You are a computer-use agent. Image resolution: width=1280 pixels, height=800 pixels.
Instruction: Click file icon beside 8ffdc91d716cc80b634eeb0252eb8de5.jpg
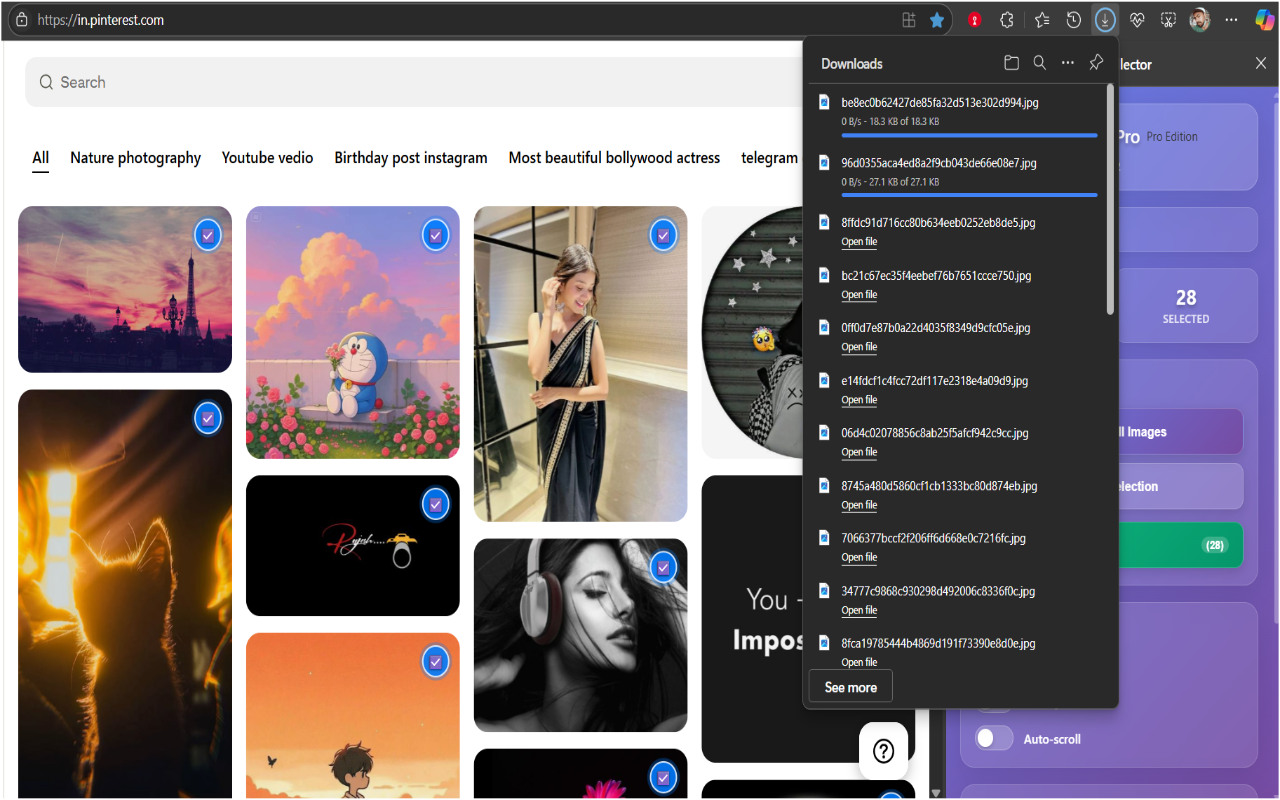825,222
